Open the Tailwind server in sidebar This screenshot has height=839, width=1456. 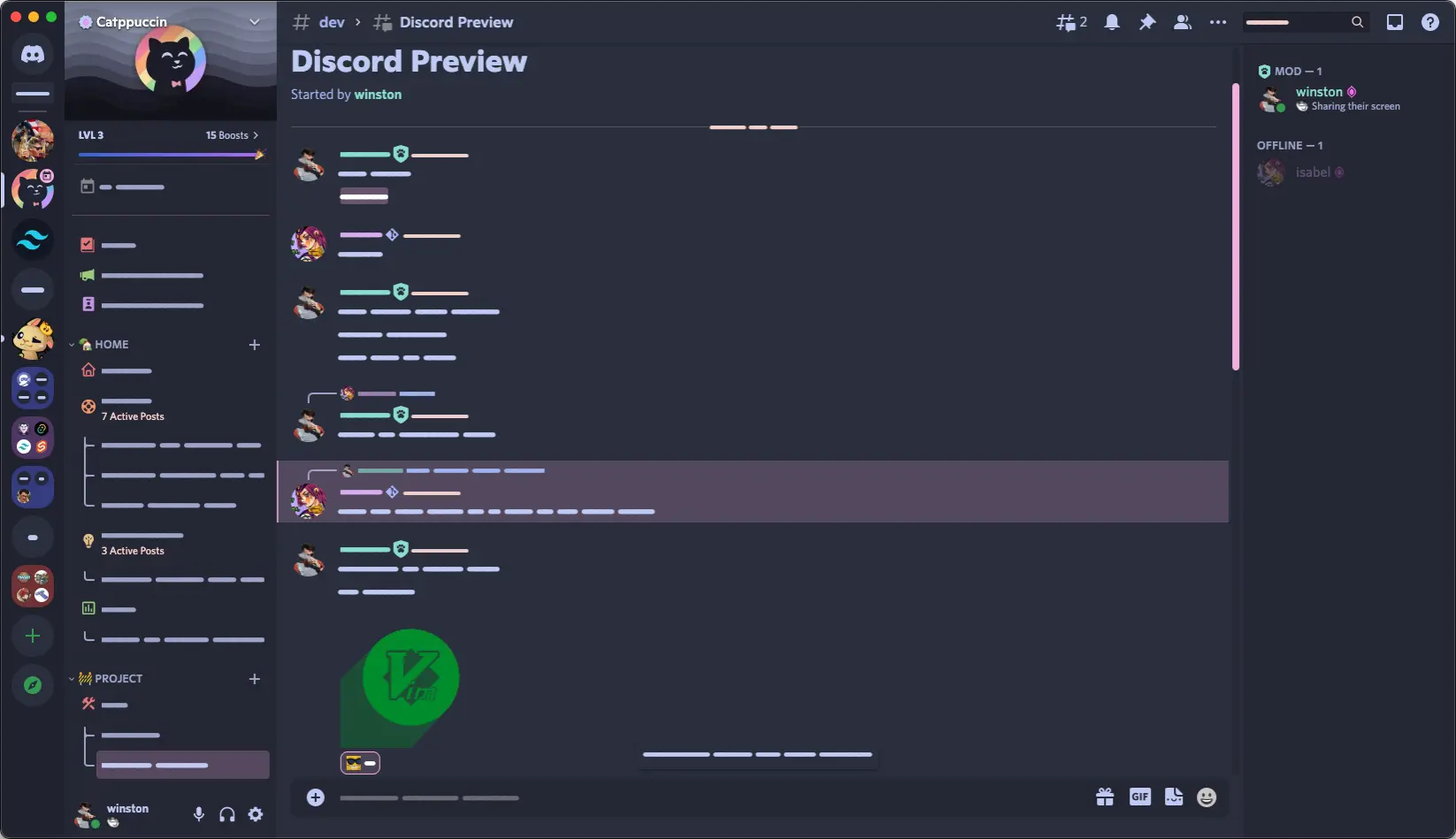[x=33, y=240]
